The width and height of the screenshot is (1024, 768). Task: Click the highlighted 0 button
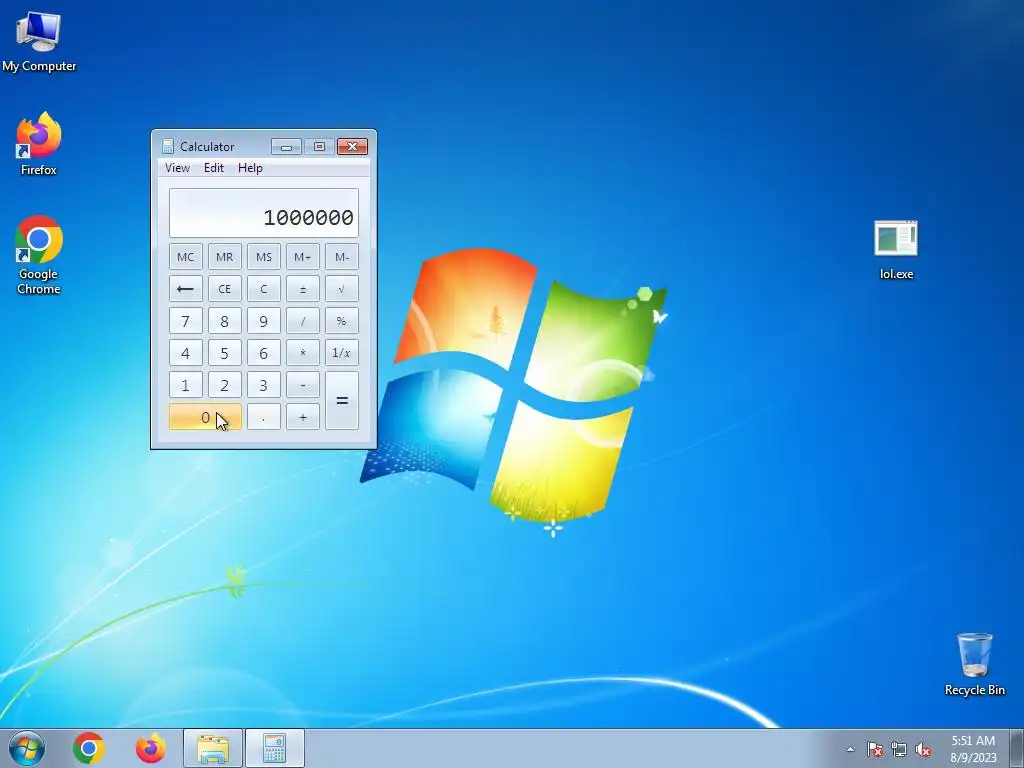click(x=205, y=417)
